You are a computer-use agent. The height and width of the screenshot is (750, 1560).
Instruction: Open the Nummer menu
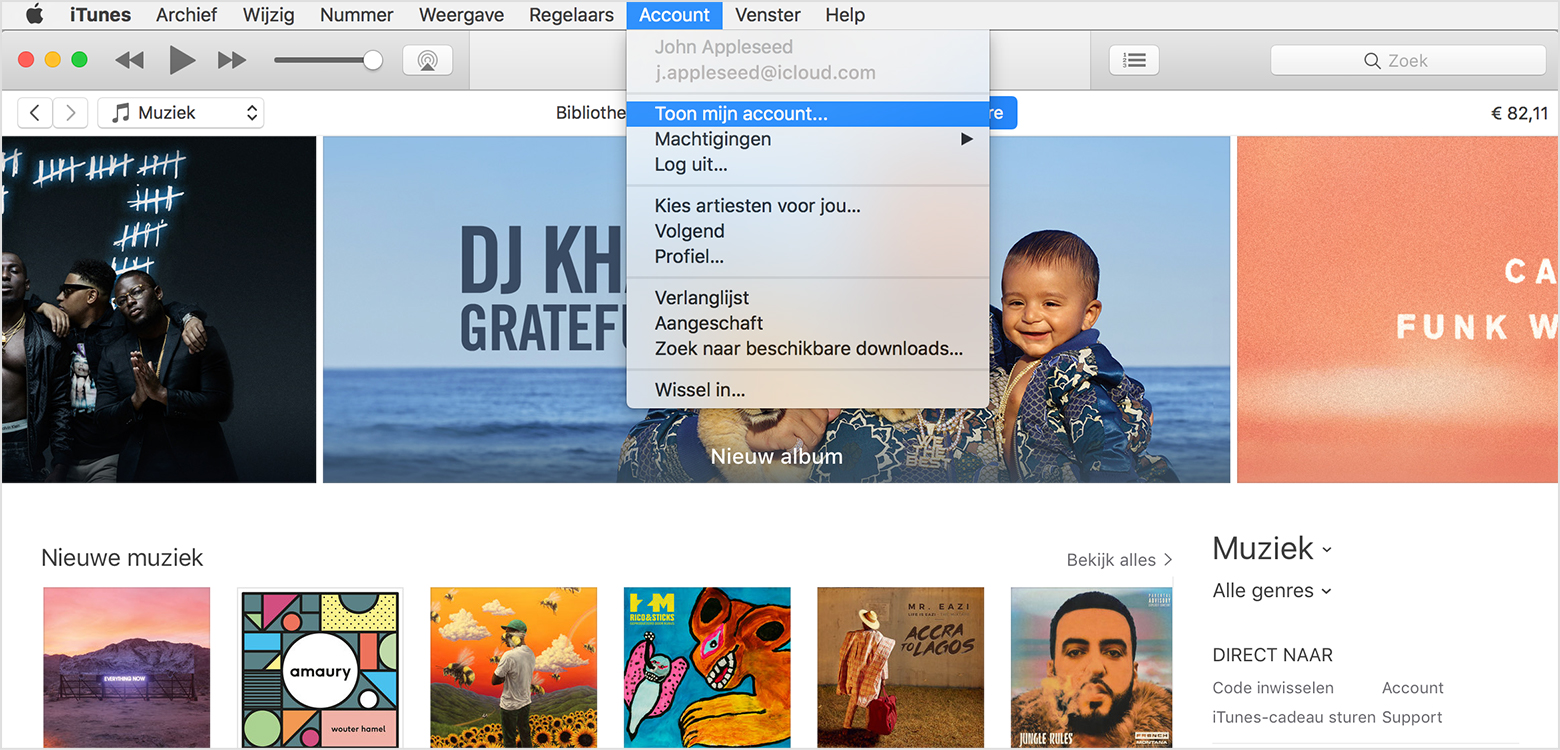coord(356,15)
